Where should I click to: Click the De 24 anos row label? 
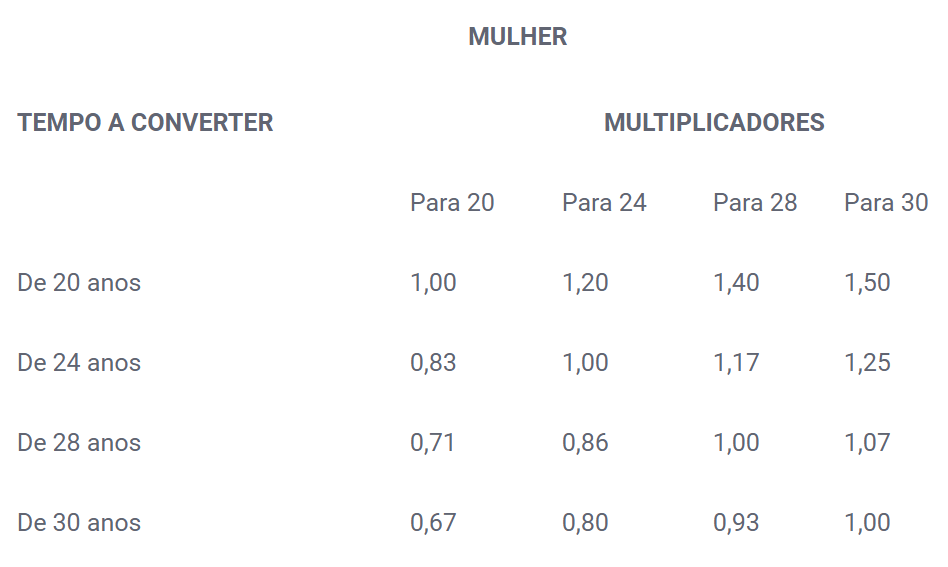(x=79, y=363)
